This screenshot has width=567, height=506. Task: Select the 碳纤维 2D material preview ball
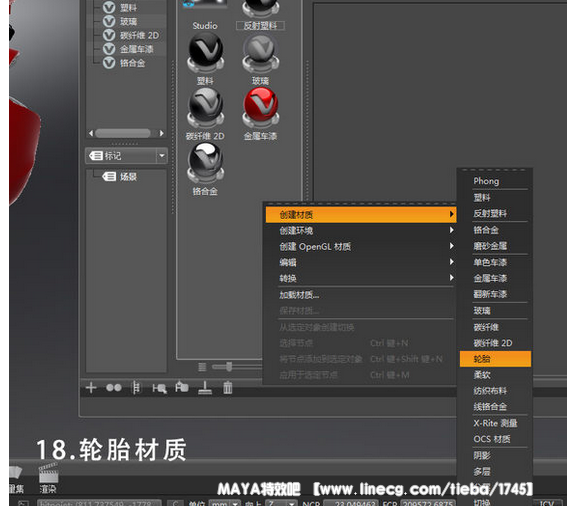205,108
